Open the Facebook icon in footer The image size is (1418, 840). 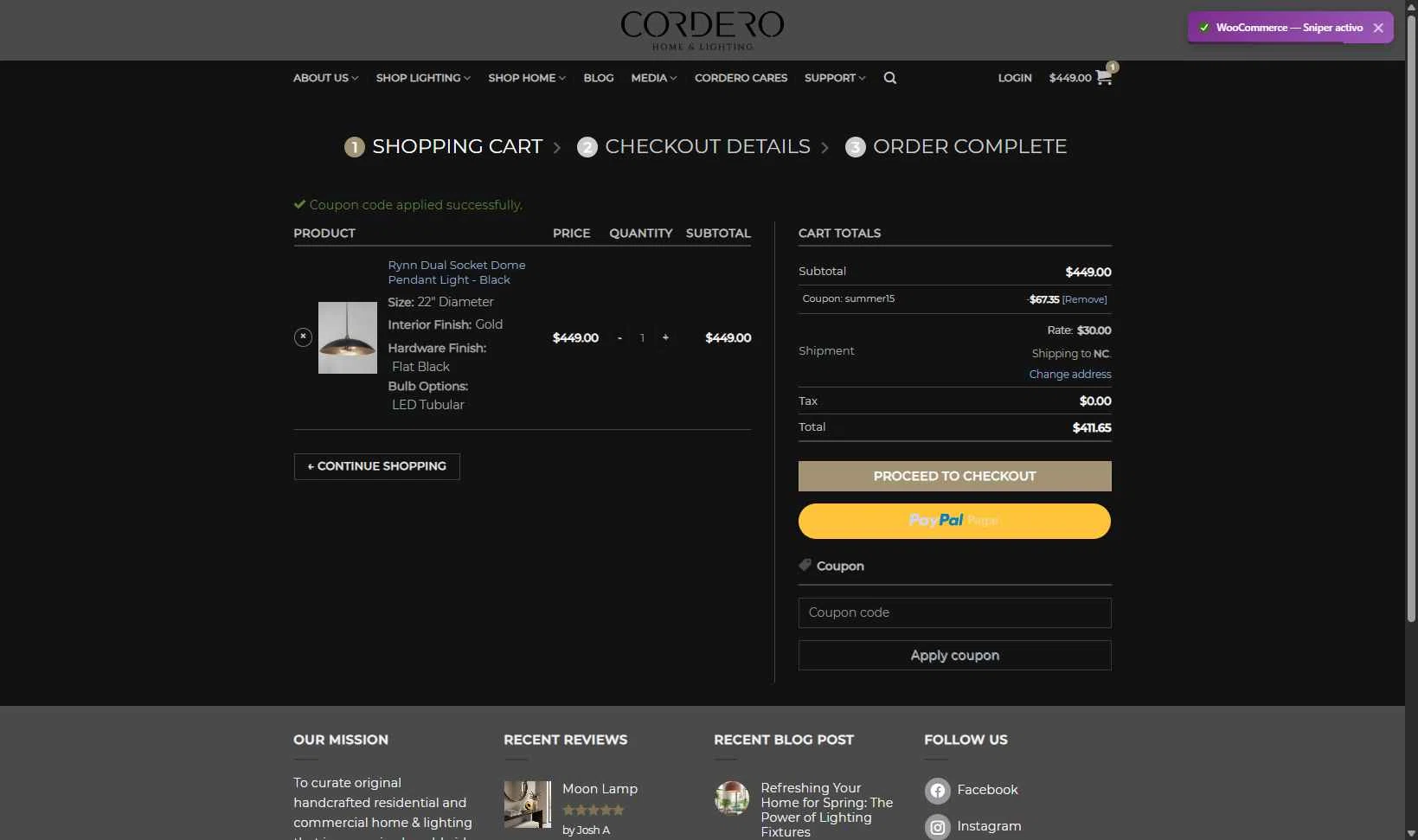click(x=937, y=791)
